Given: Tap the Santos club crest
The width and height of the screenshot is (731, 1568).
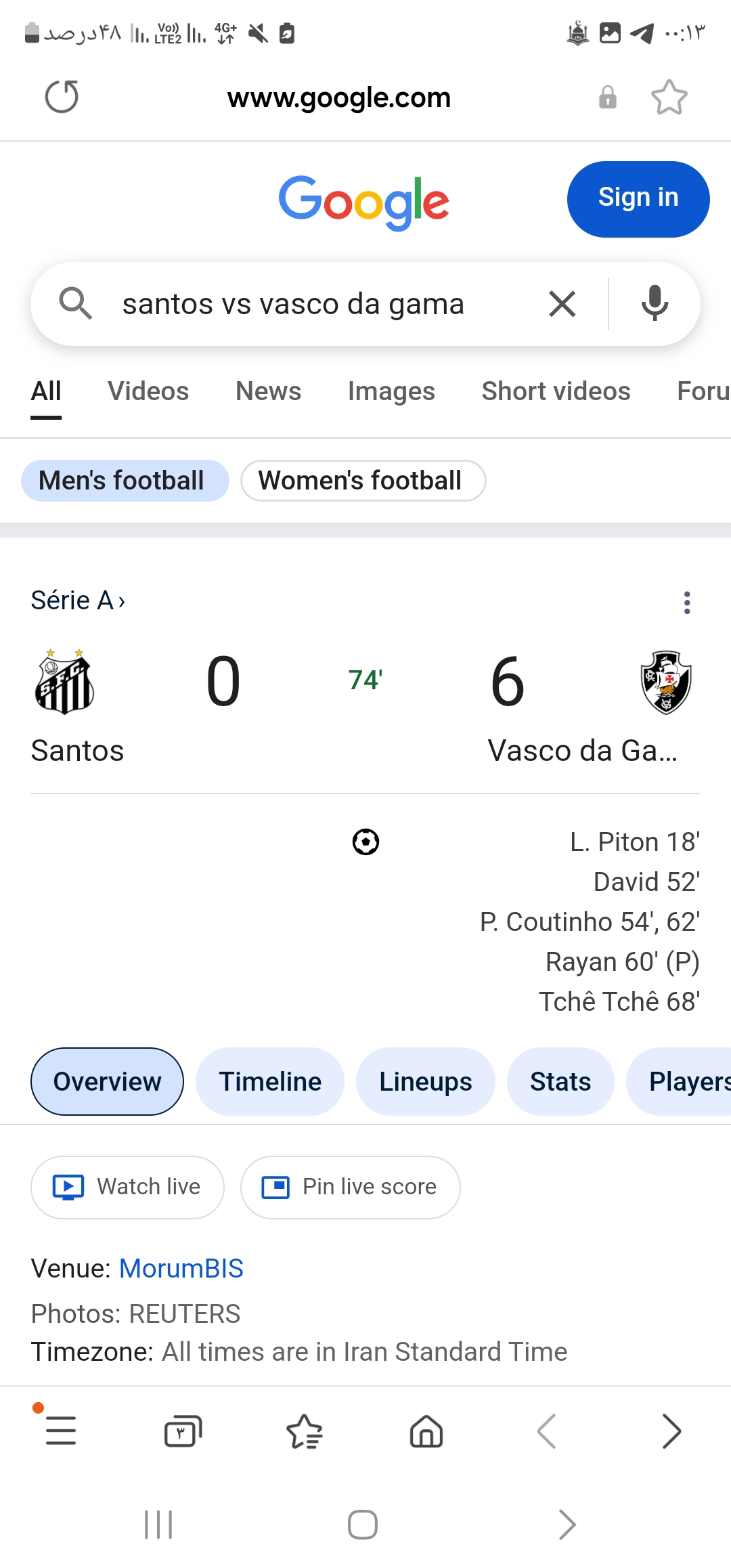Looking at the screenshot, I should click(x=64, y=682).
